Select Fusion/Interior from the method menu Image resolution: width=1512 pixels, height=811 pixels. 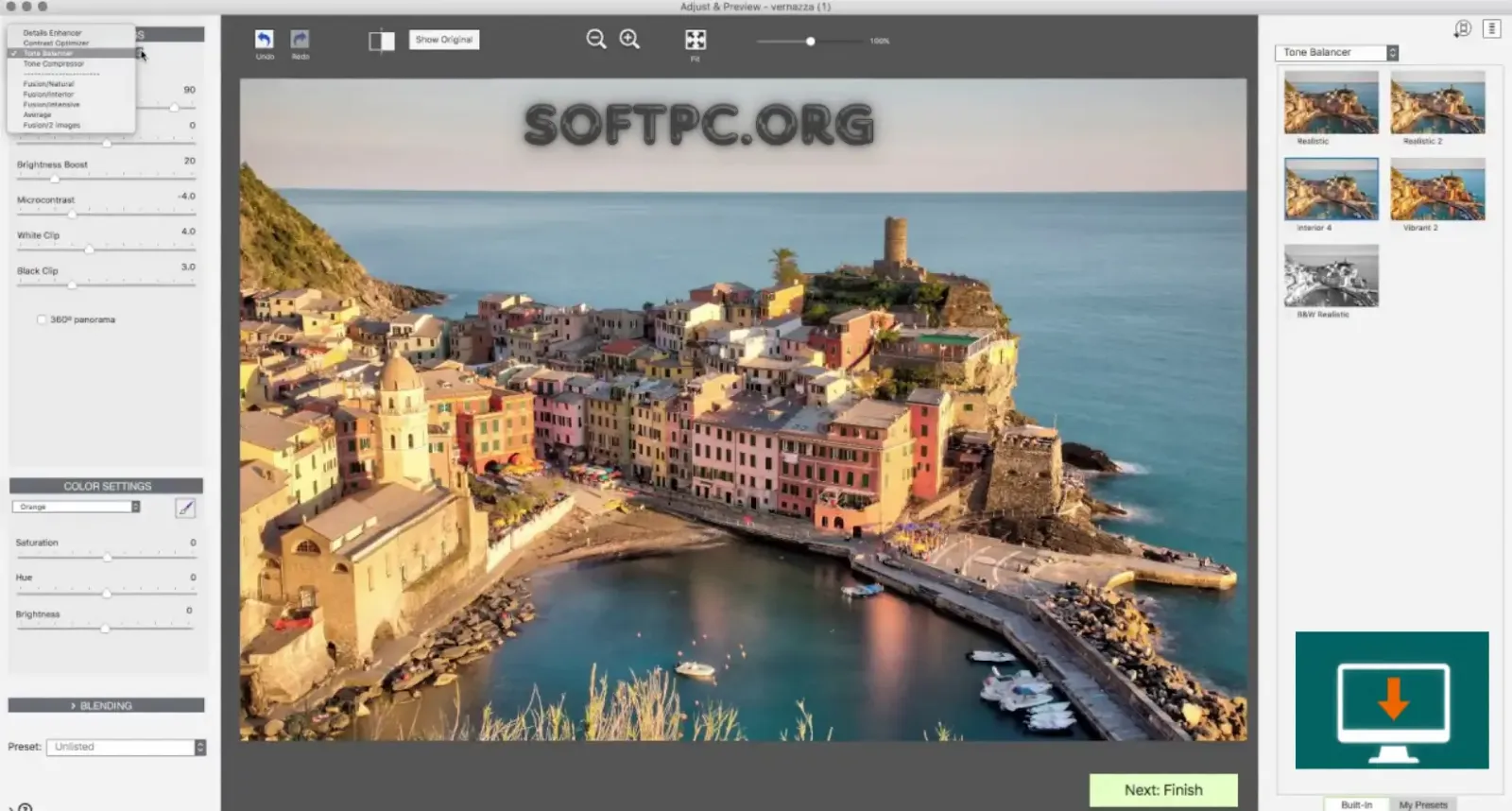tap(48, 95)
